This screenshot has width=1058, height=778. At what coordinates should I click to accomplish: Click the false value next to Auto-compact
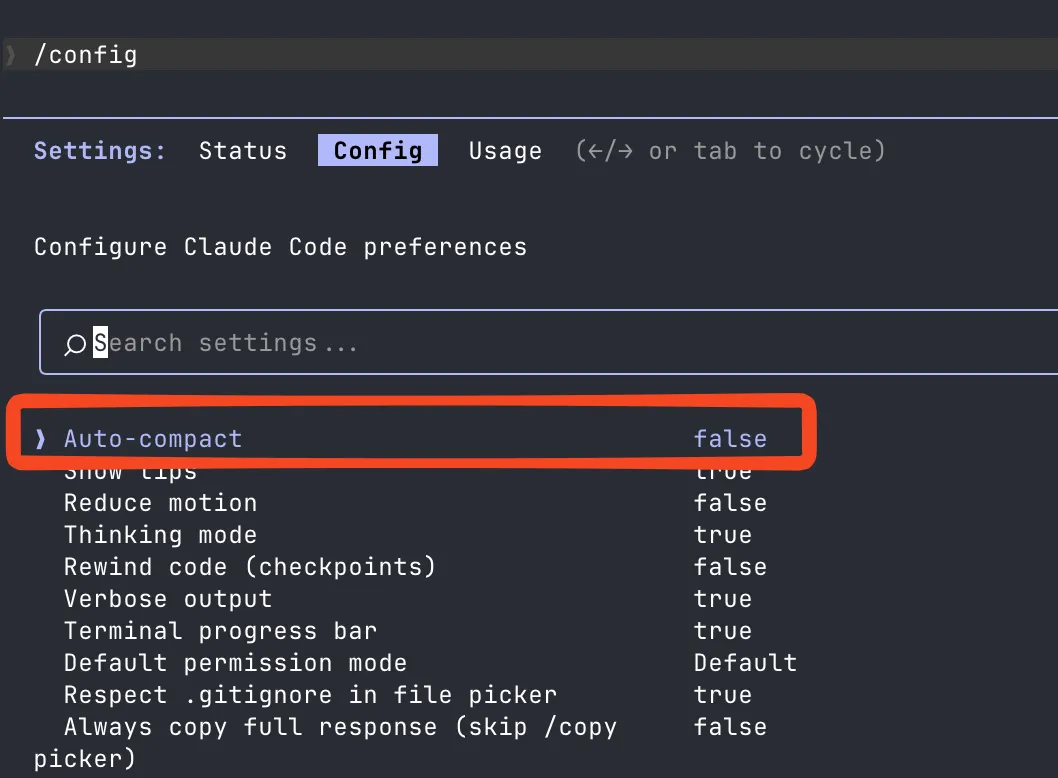coord(731,438)
